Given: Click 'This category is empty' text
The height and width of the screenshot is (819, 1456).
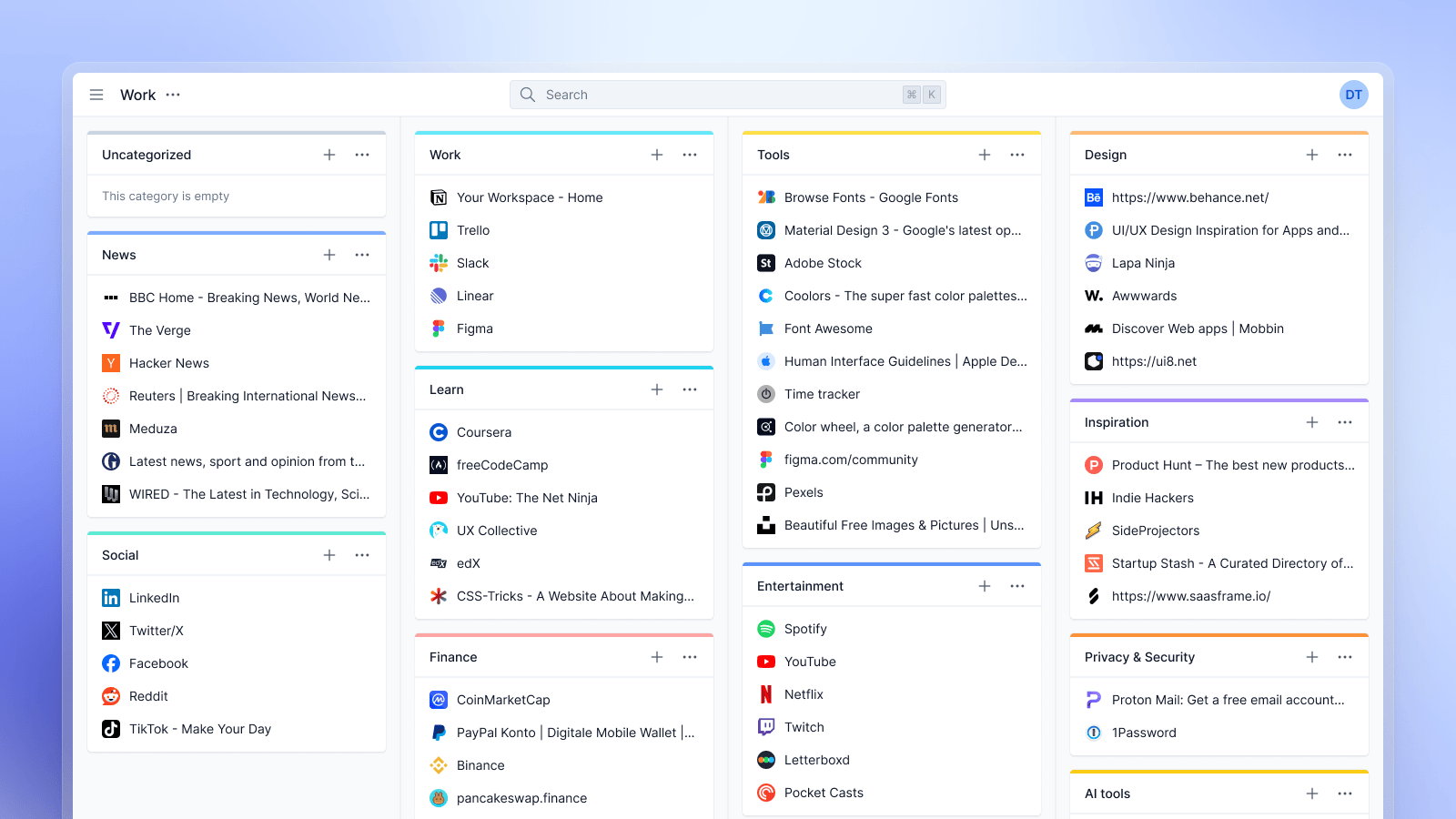Looking at the screenshot, I should [166, 196].
